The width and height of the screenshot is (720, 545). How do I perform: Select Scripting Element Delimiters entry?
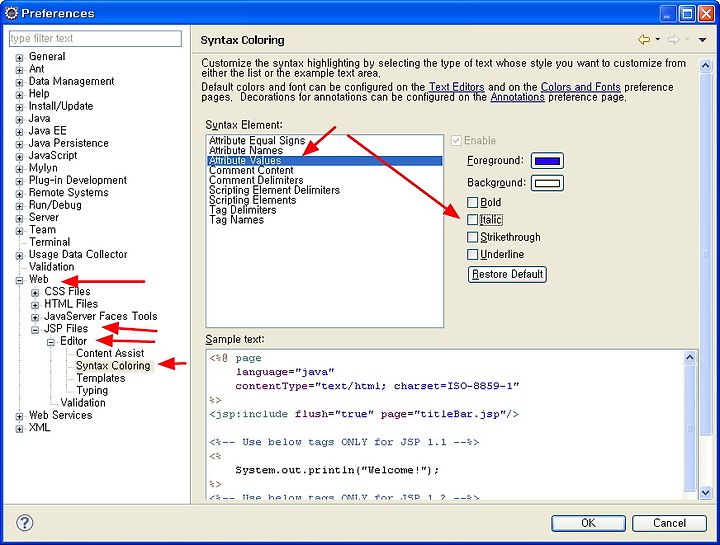pos(275,190)
